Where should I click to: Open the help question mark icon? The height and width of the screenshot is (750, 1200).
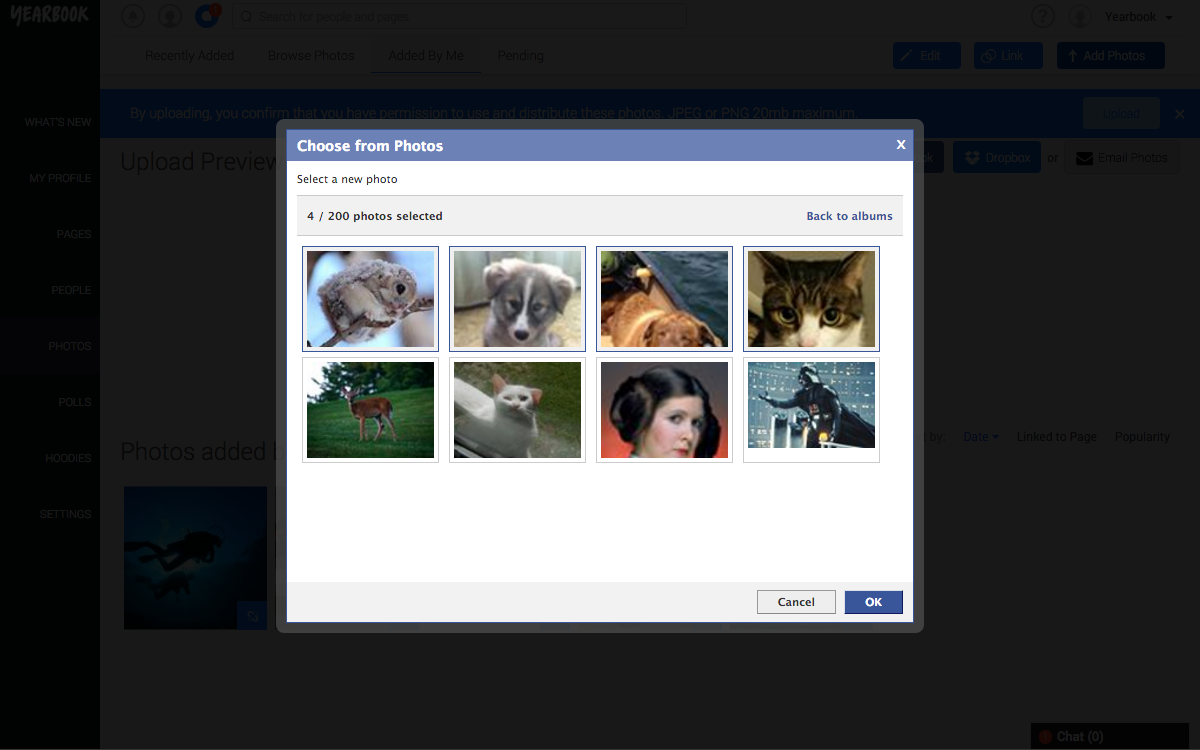coord(1043,16)
